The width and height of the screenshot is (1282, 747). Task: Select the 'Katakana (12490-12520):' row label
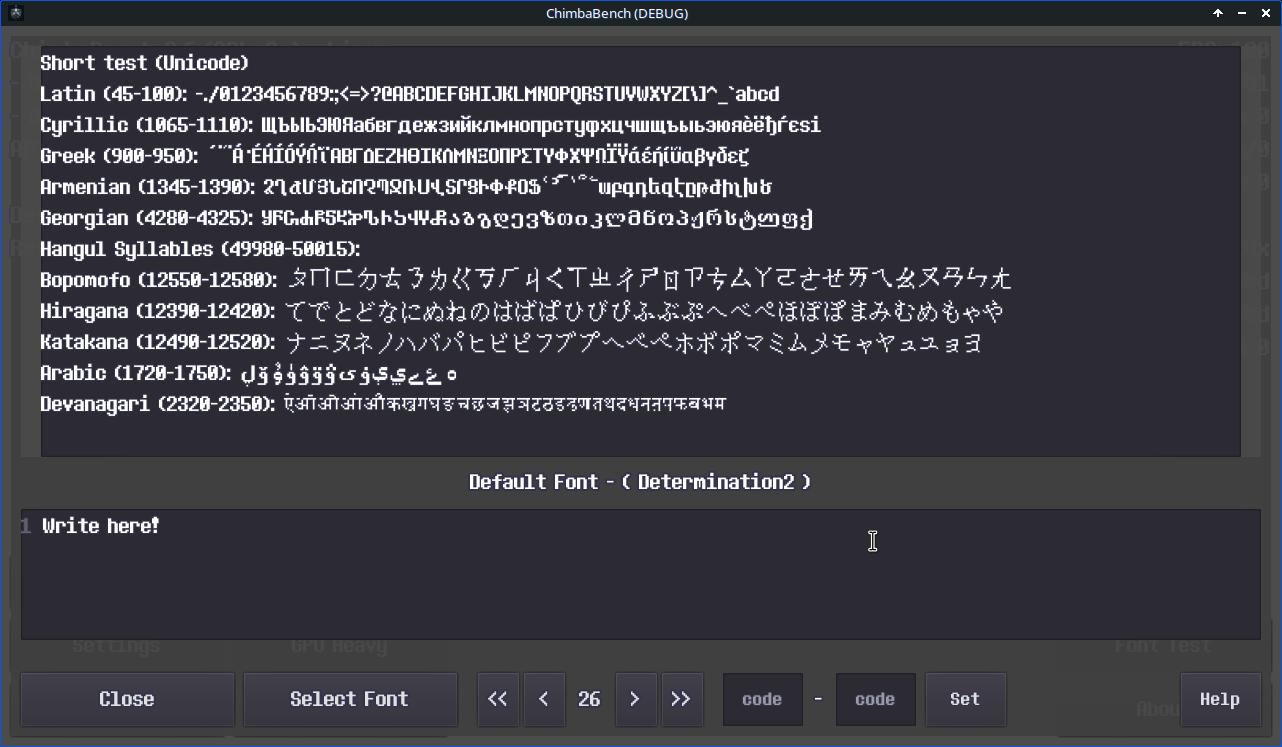[x=158, y=342]
